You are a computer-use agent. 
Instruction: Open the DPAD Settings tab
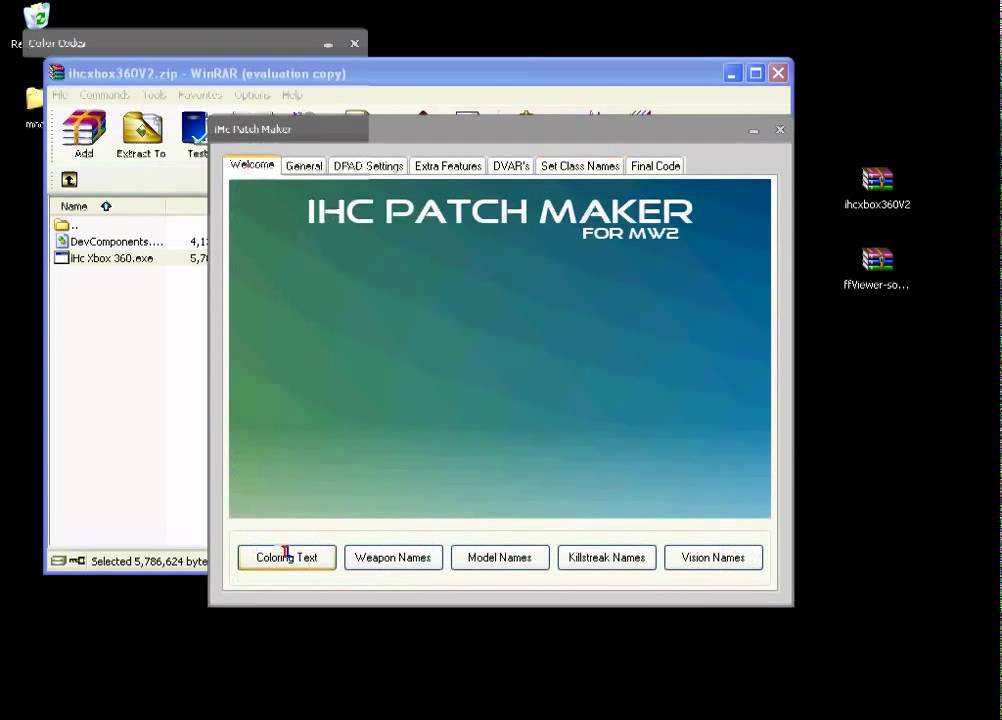click(368, 166)
